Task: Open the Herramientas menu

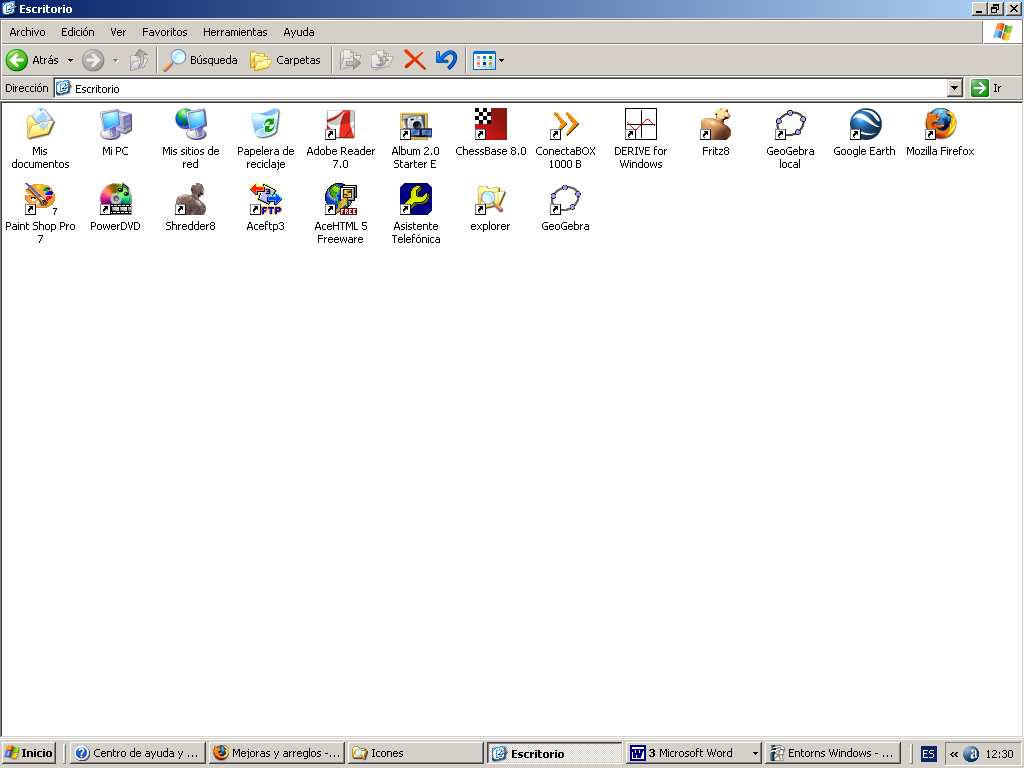Action: point(235,32)
